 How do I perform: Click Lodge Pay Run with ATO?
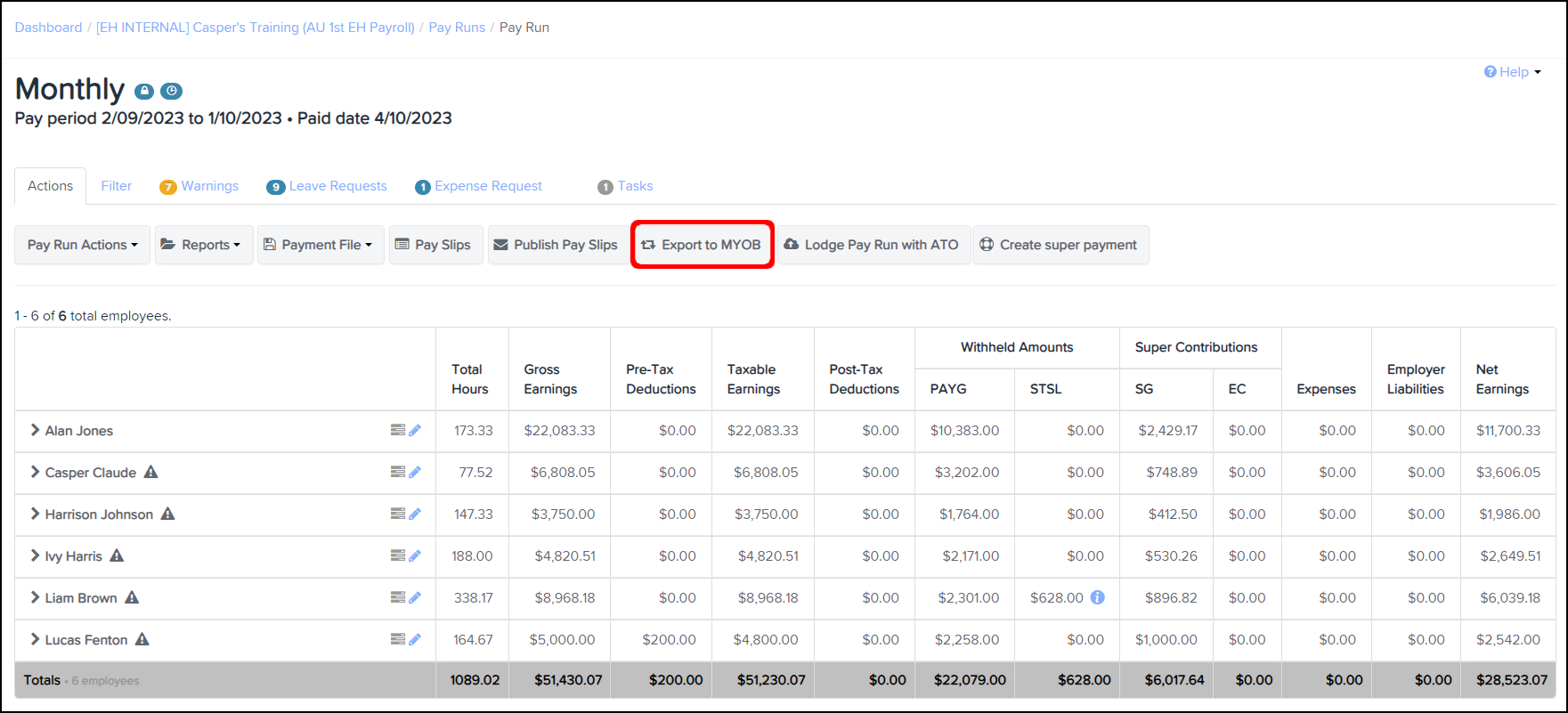872,245
